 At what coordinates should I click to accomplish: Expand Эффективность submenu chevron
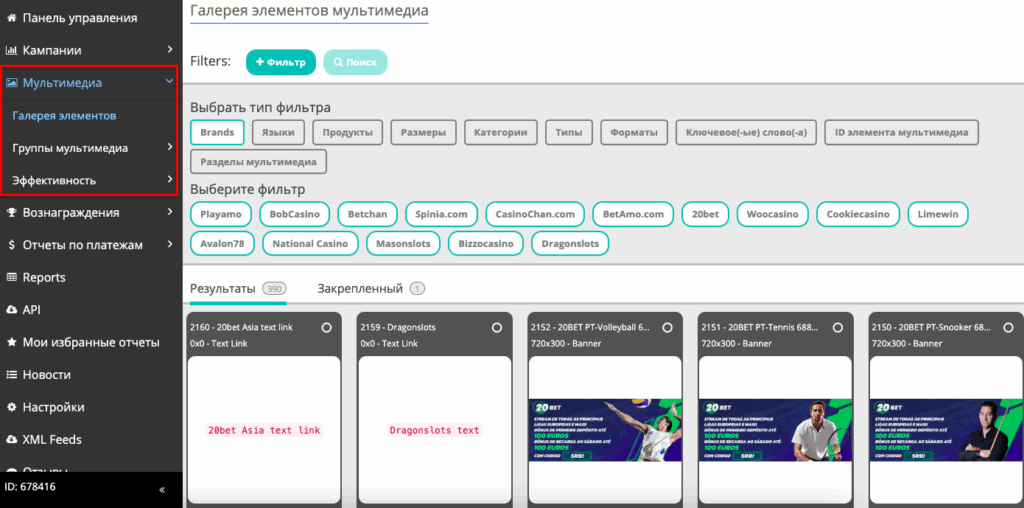pos(170,180)
